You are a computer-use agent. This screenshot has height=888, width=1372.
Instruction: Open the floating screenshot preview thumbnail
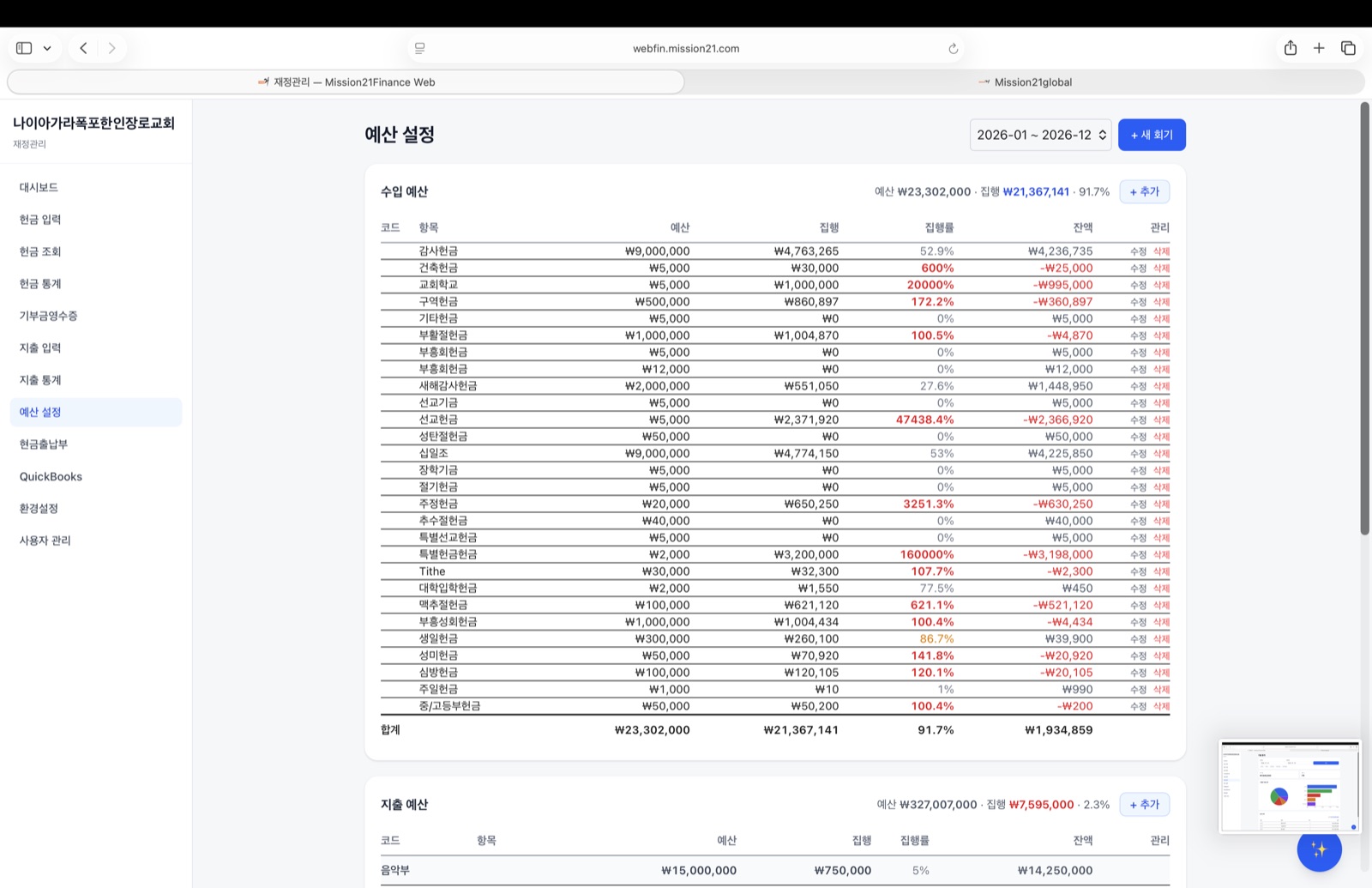[1290, 787]
